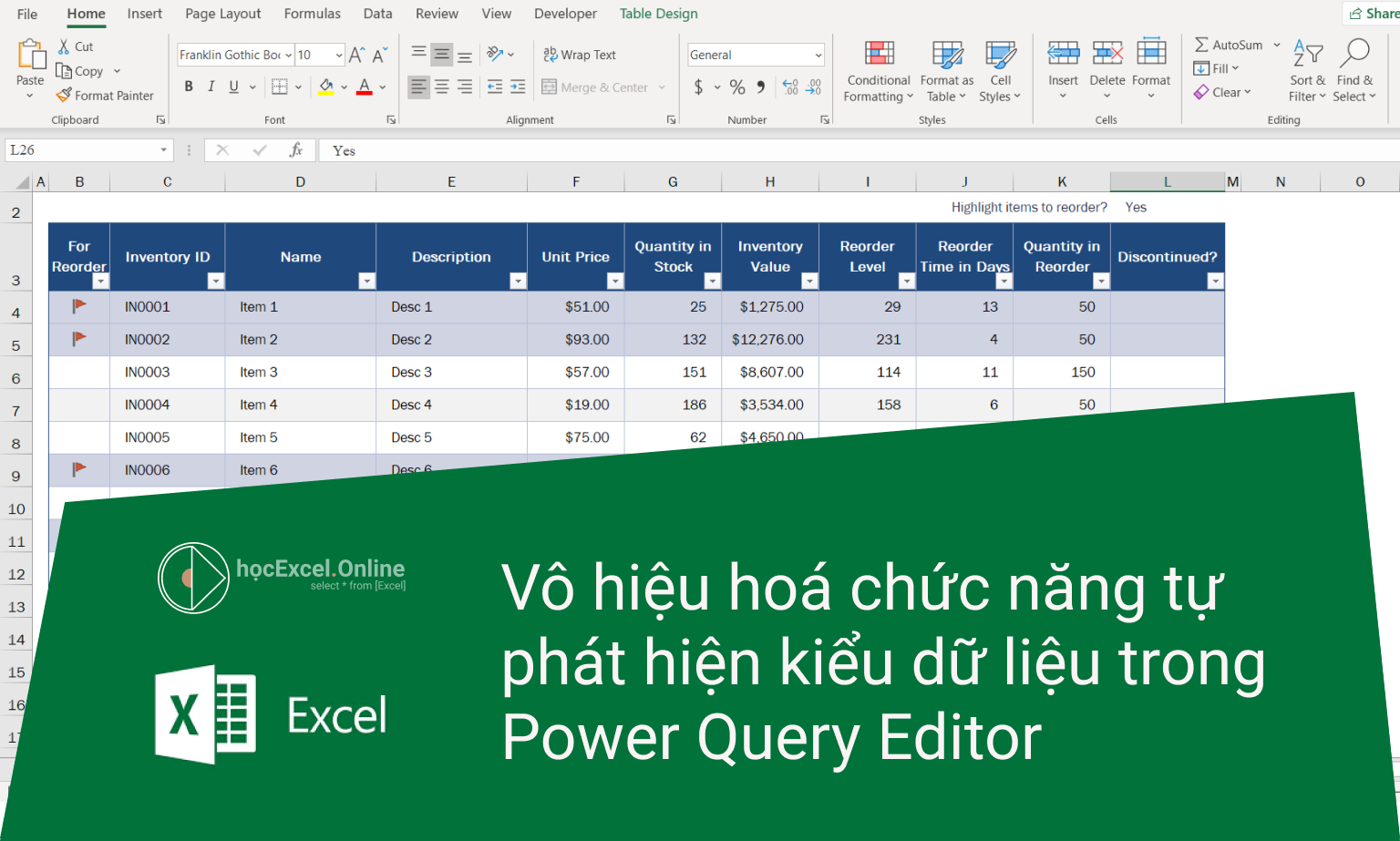This screenshot has height=841, width=1400.
Task: Open the font color palette arrow
Action: click(383, 87)
